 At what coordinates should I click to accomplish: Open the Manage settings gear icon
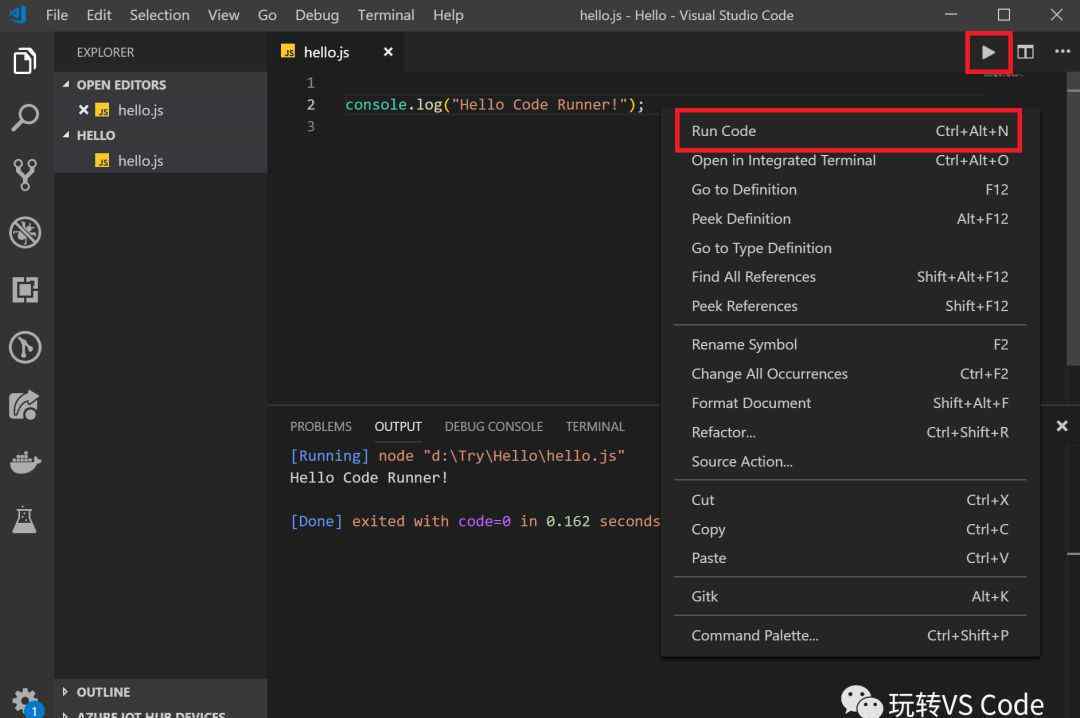pyautogui.click(x=24, y=699)
